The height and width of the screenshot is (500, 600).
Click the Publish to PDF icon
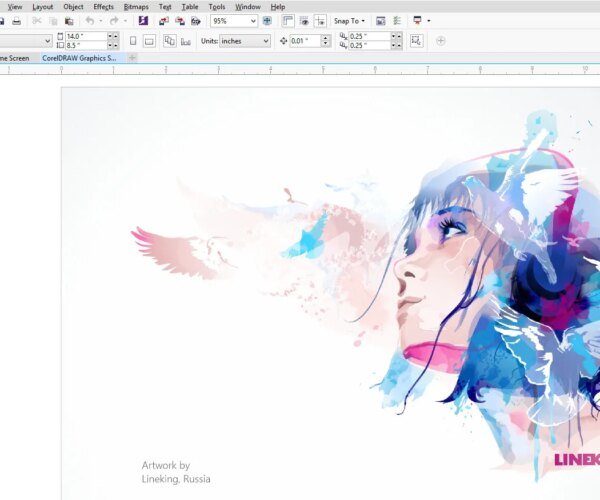pyautogui.click(x=195, y=21)
